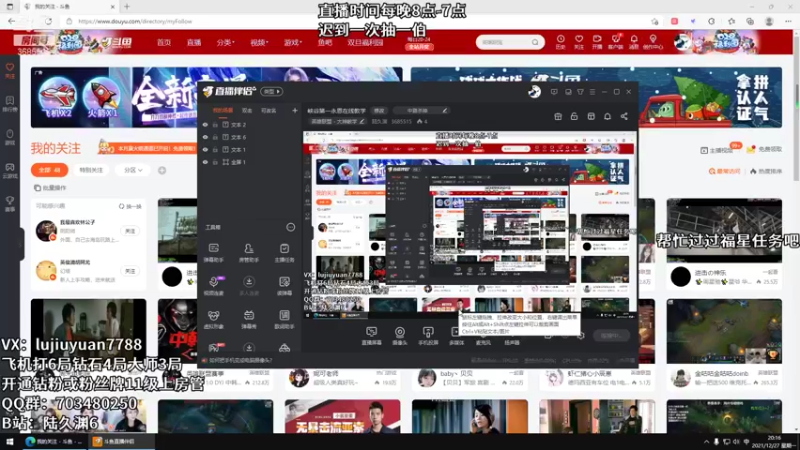800x450 pixels.
Task: Open the 主播任务 tool
Action: tap(284, 252)
